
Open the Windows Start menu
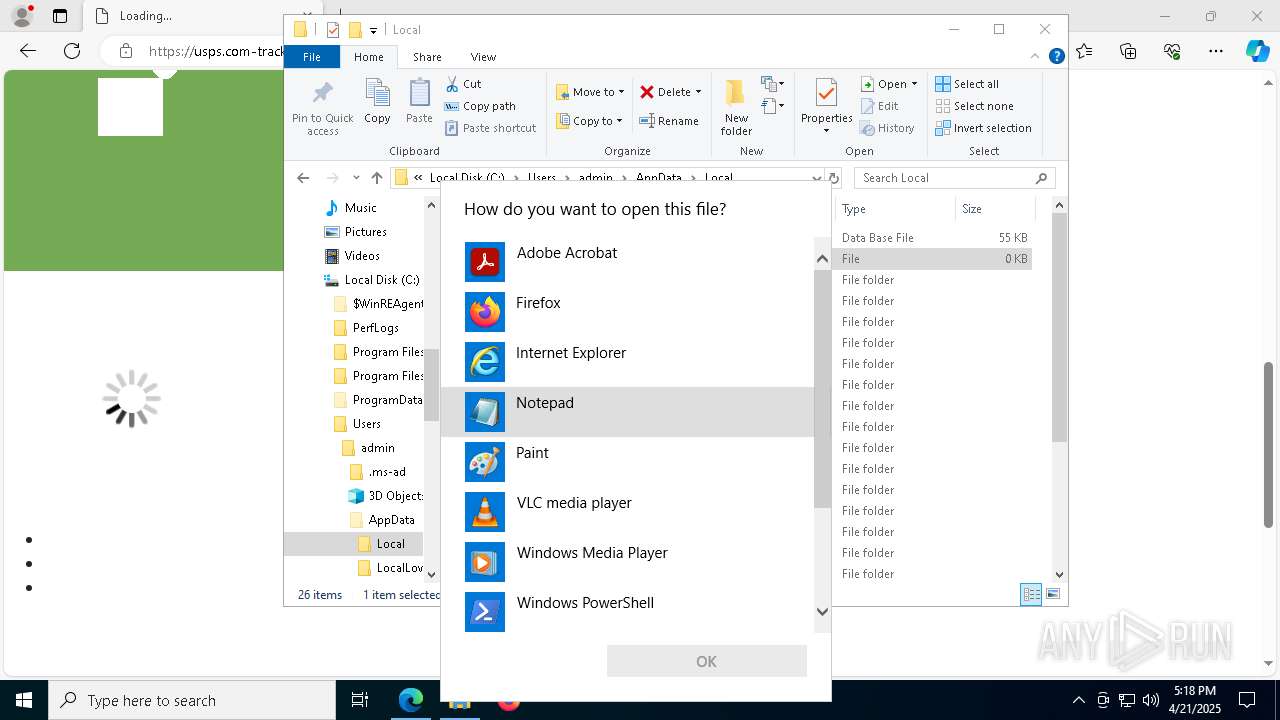pos(24,700)
